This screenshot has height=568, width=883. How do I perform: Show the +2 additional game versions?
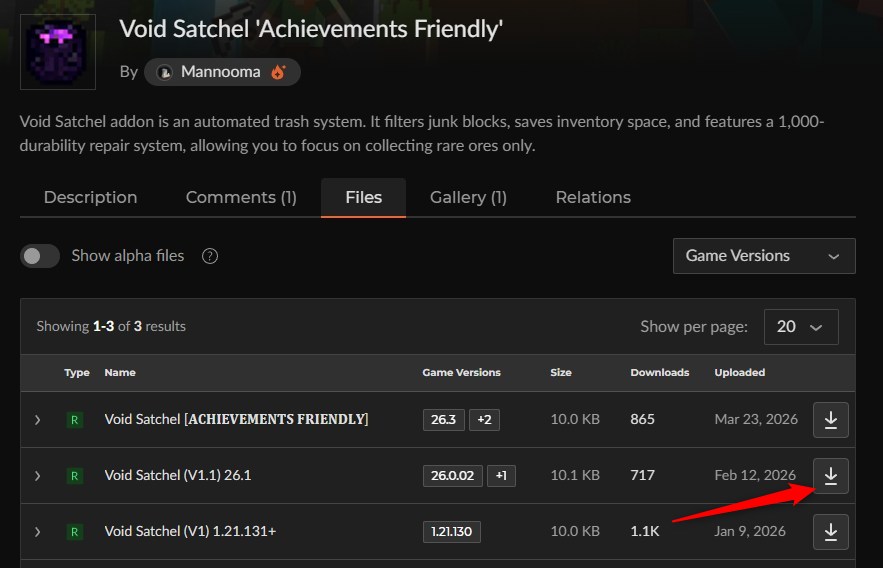pyautogui.click(x=484, y=419)
